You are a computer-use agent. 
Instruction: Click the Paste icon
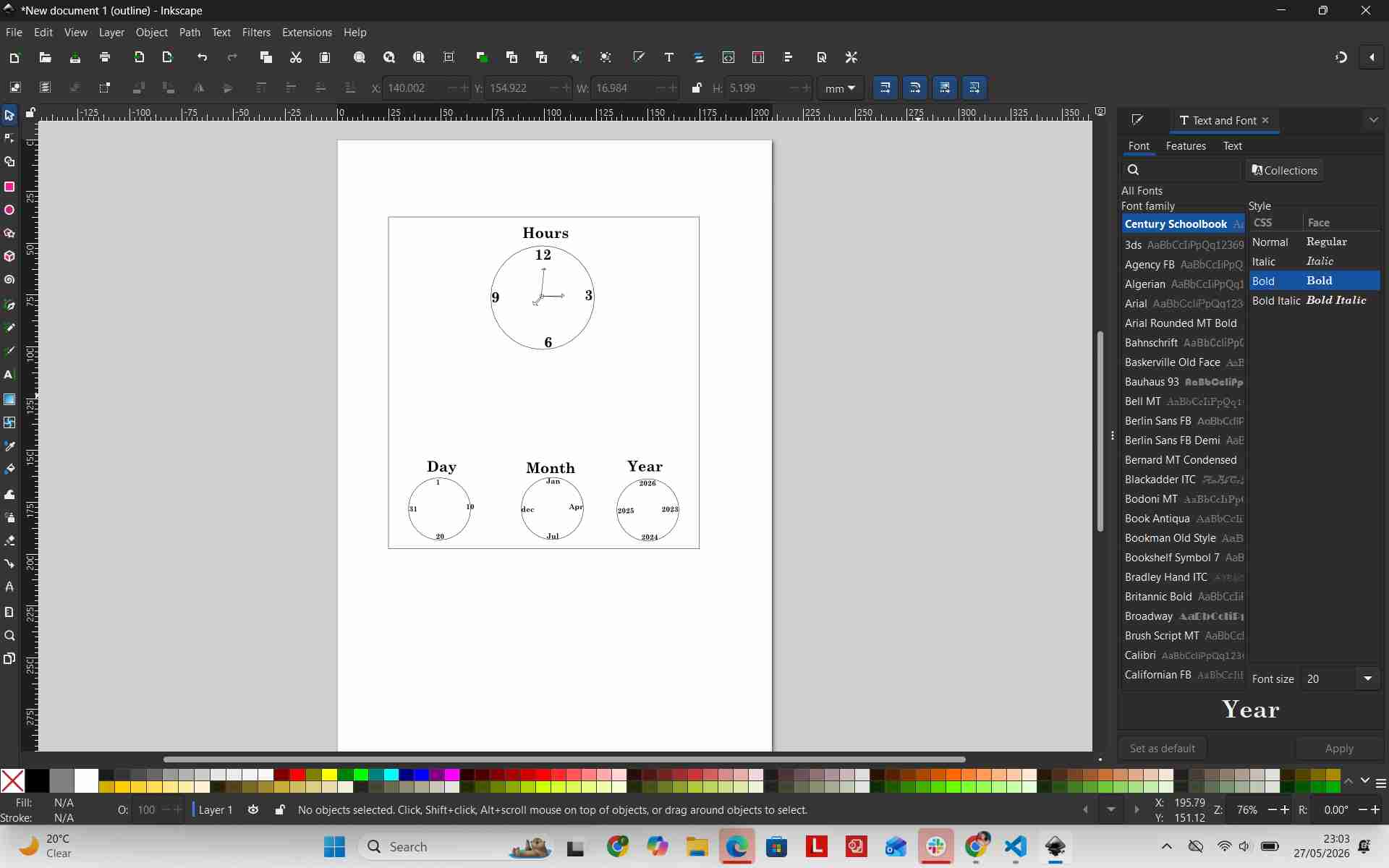point(325,57)
